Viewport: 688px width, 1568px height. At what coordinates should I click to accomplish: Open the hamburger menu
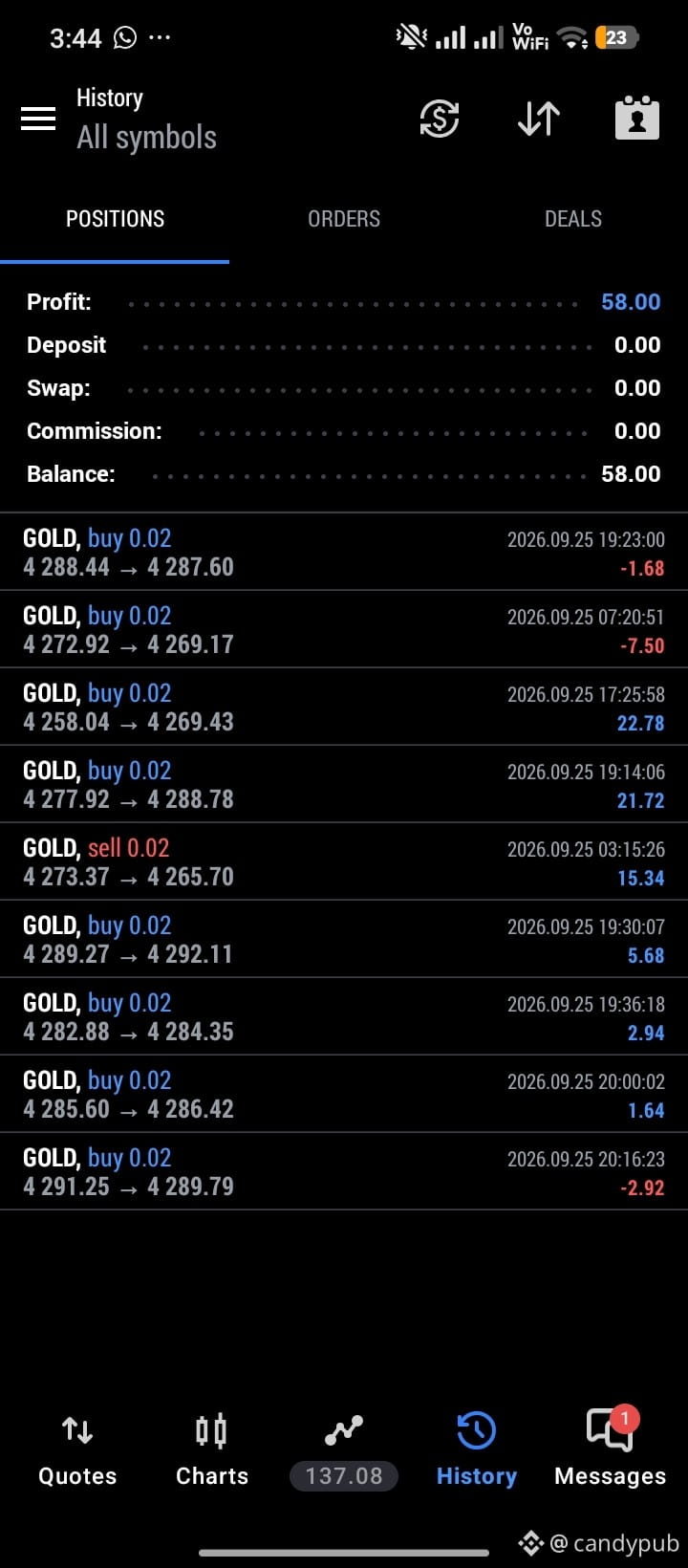(x=38, y=119)
